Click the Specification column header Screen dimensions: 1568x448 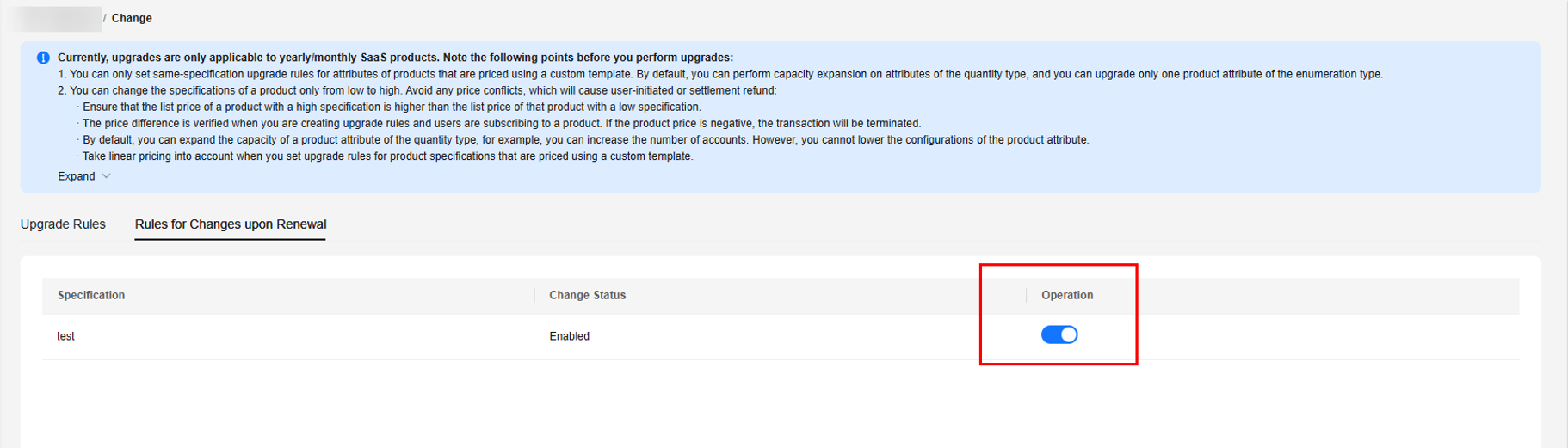(x=91, y=295)
